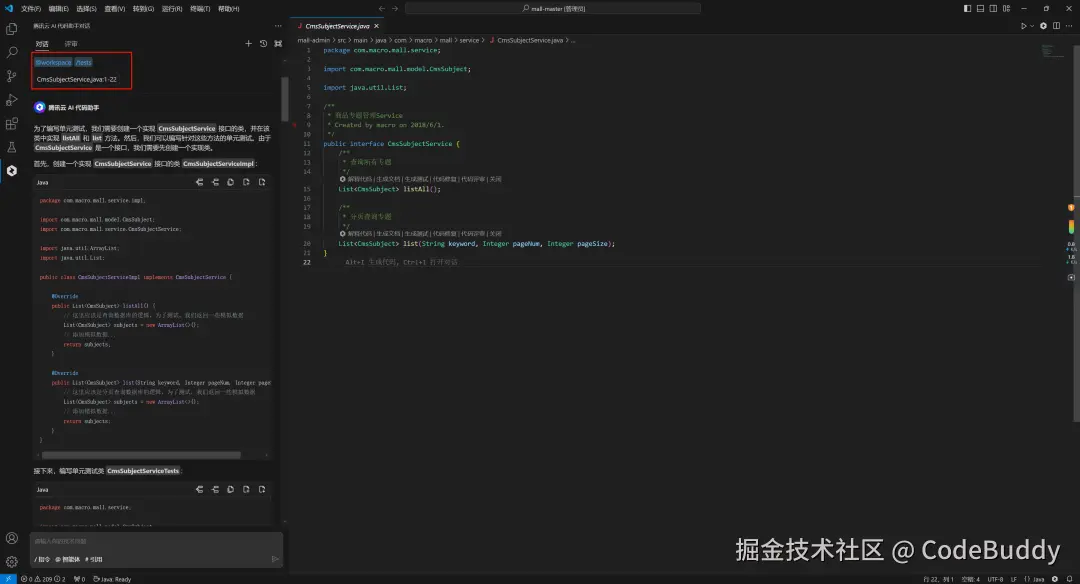Copy code from the first Java code block

(x=230, y=182)
